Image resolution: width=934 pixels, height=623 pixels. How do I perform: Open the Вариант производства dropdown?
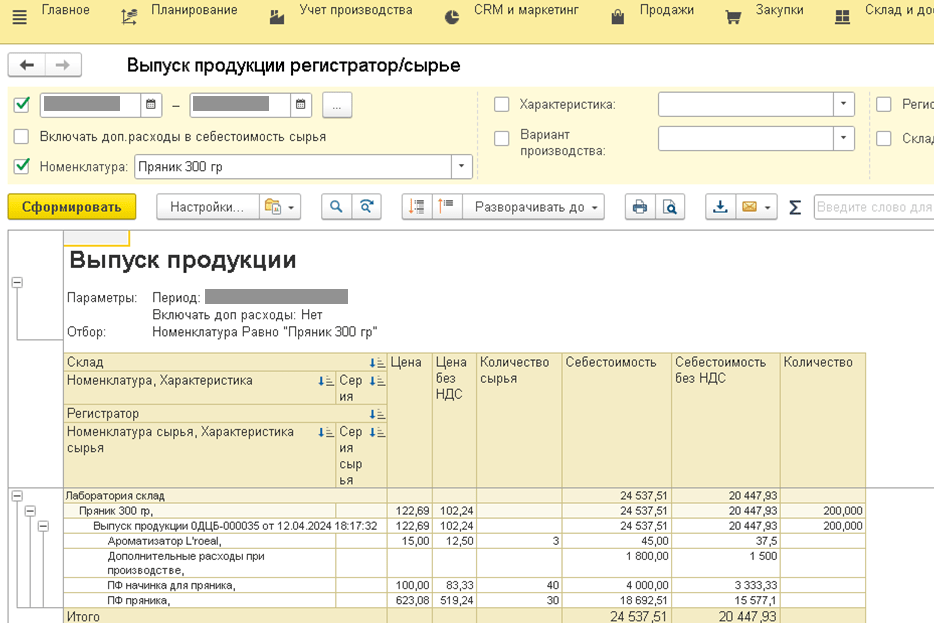[x=843, y=138]
